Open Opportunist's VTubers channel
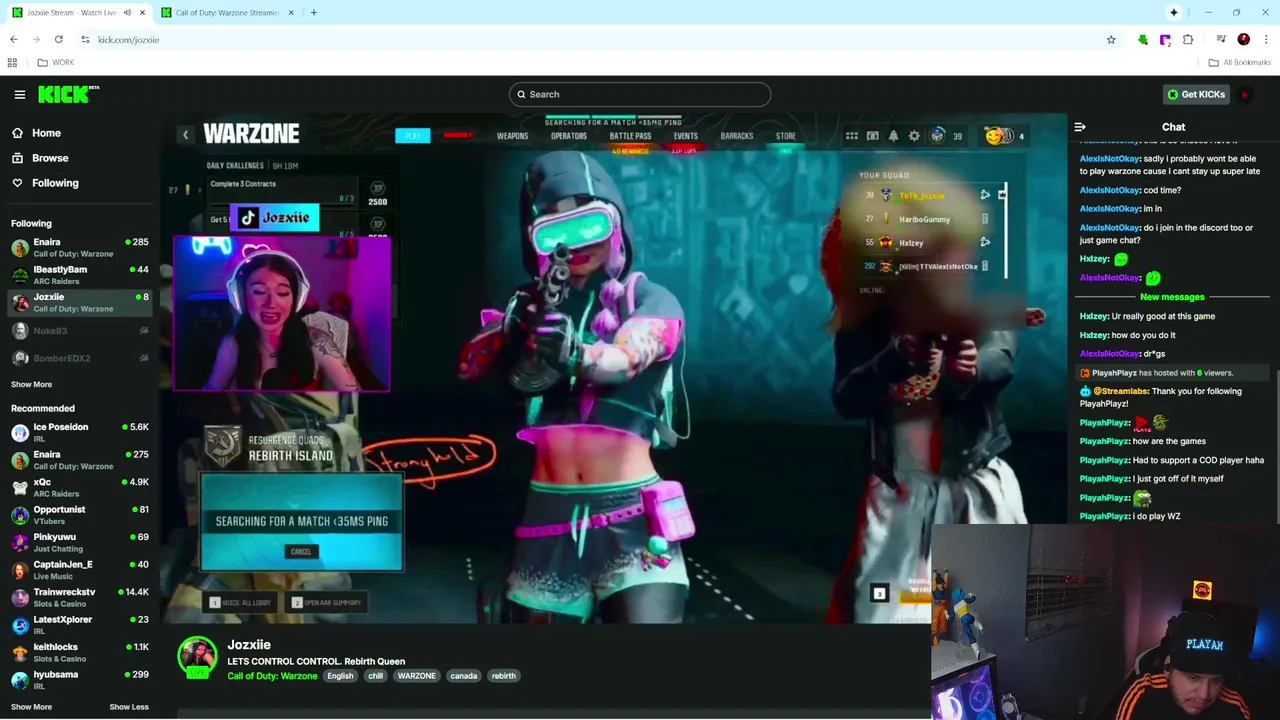The image size is (1280, 720). click(x=80, y=515)
